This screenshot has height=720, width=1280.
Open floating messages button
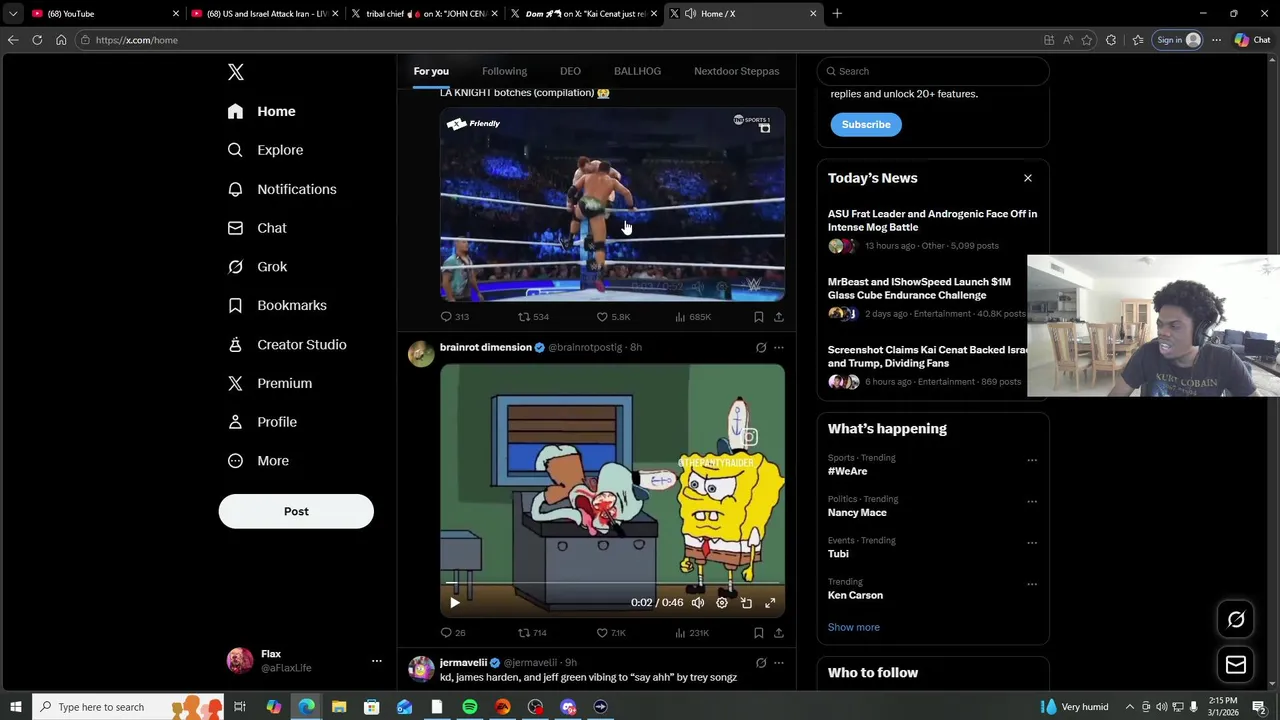[1236, 665]
